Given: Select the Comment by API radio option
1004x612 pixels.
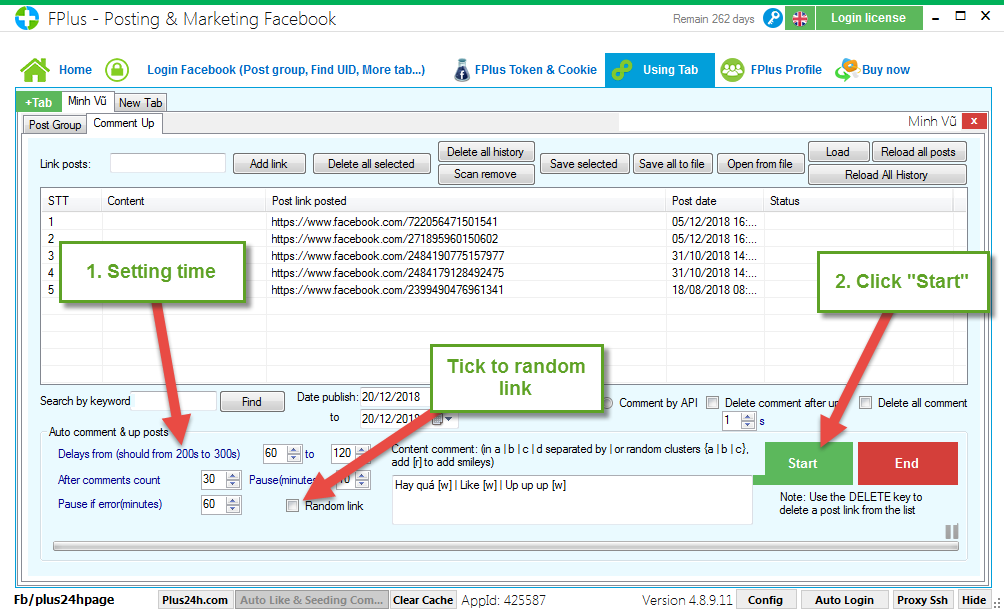Looking at the screenshot, I should click(x=607, y=403).
